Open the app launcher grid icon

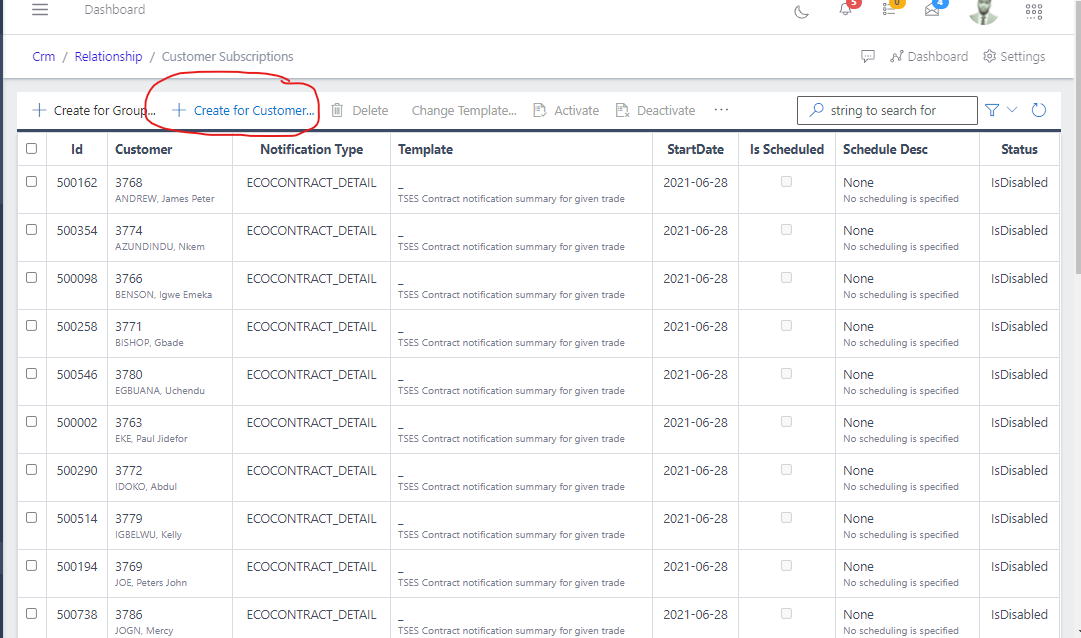1034,11
